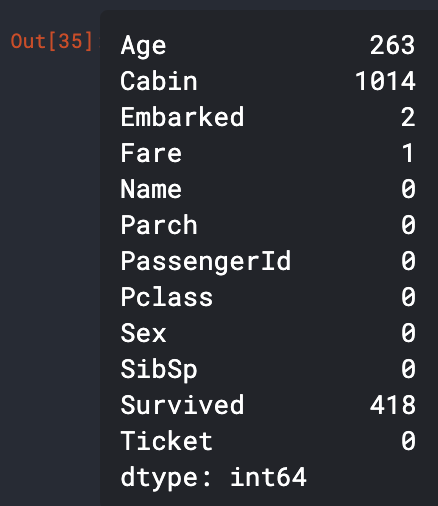Select the 0 value in SibSp row

(x=408, y=369)
